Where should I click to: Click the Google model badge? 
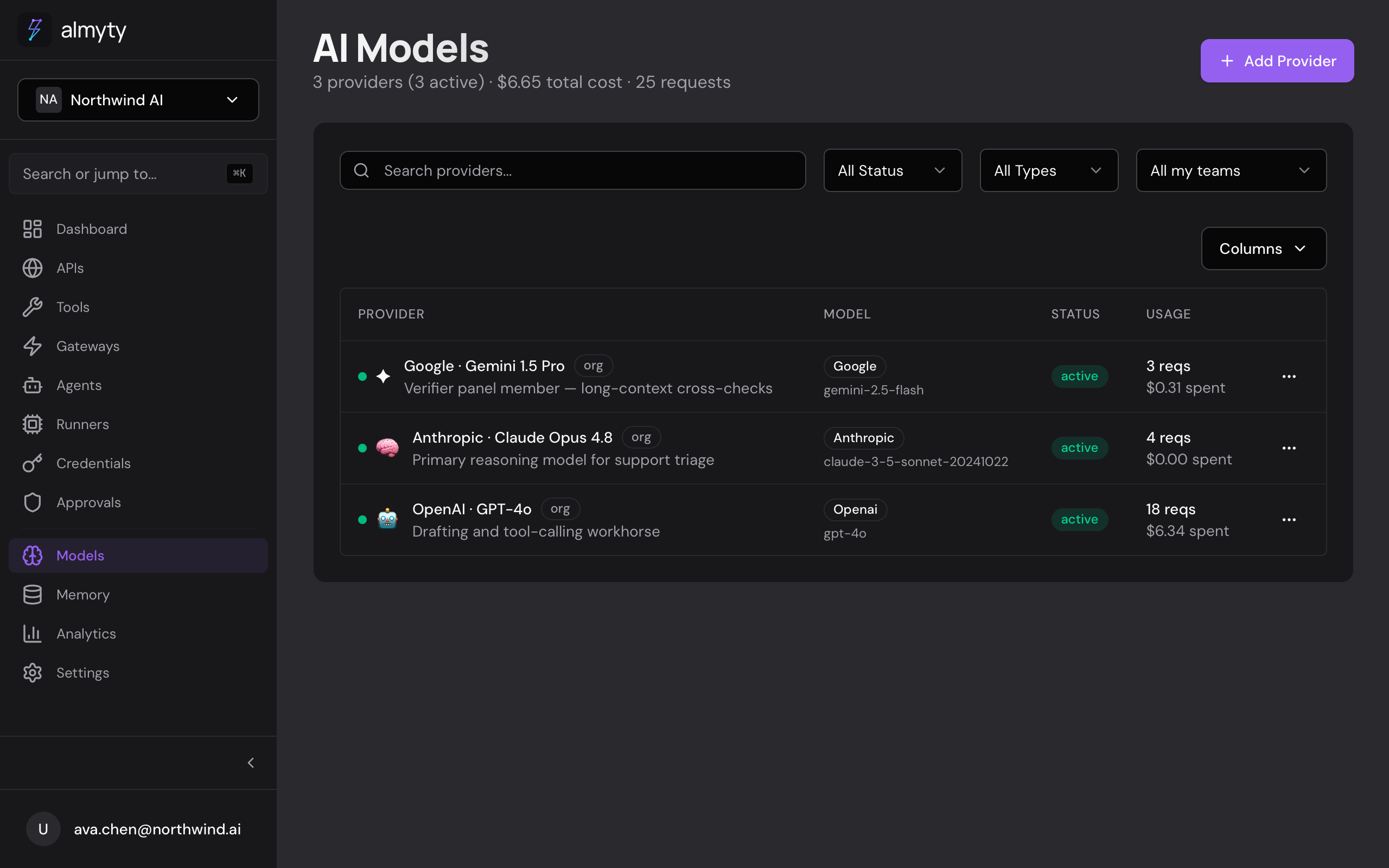(x=855, y=366)
